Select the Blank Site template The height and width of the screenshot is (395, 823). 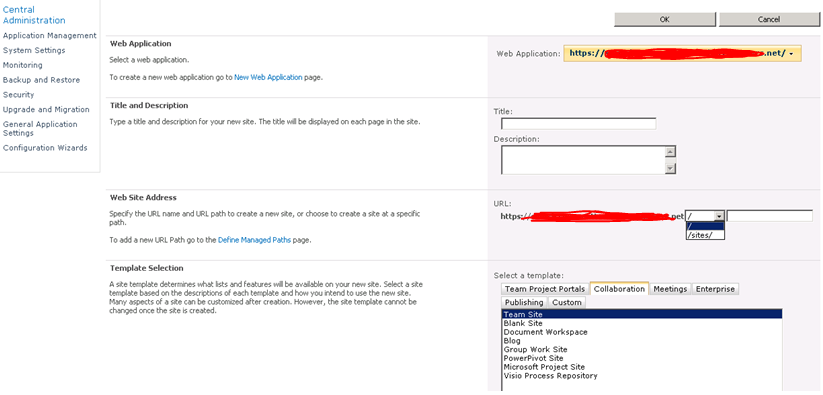pos(516,324)
